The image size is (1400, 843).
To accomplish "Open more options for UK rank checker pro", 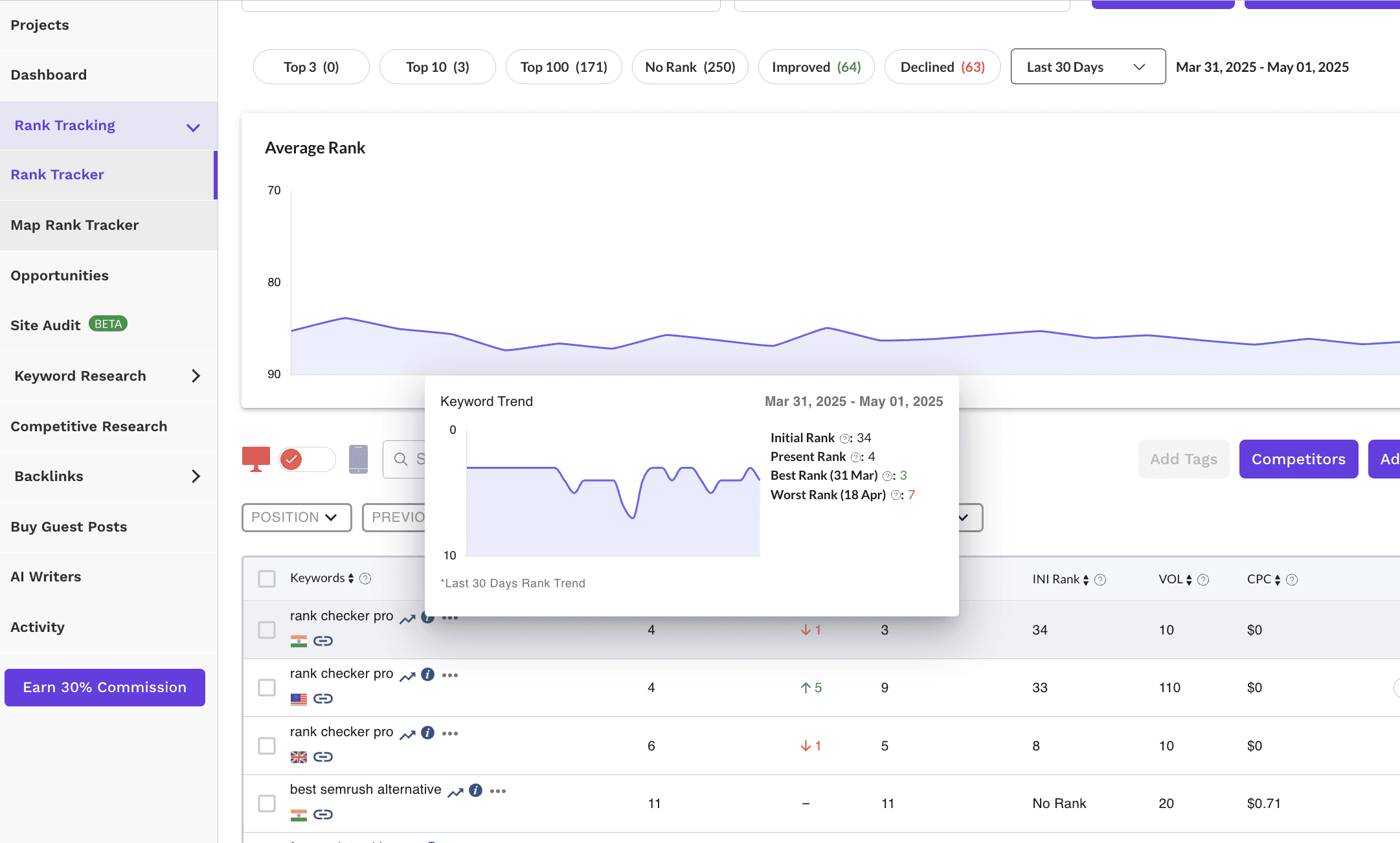I will [450, 734].
